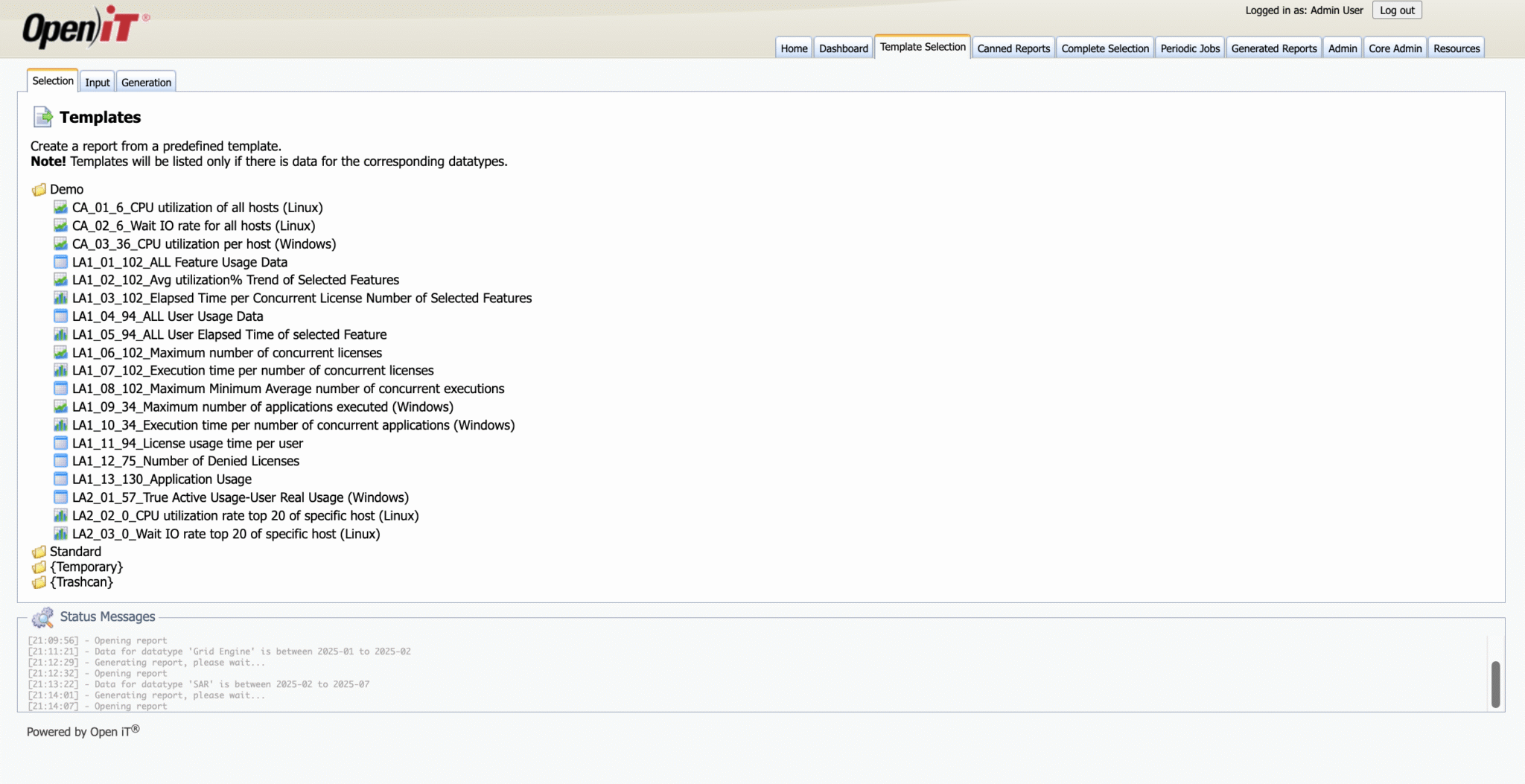The width and height of the screenshot is (1525, 784).
Task: Open the Periodic Jobs tab
Action: 1189,48
